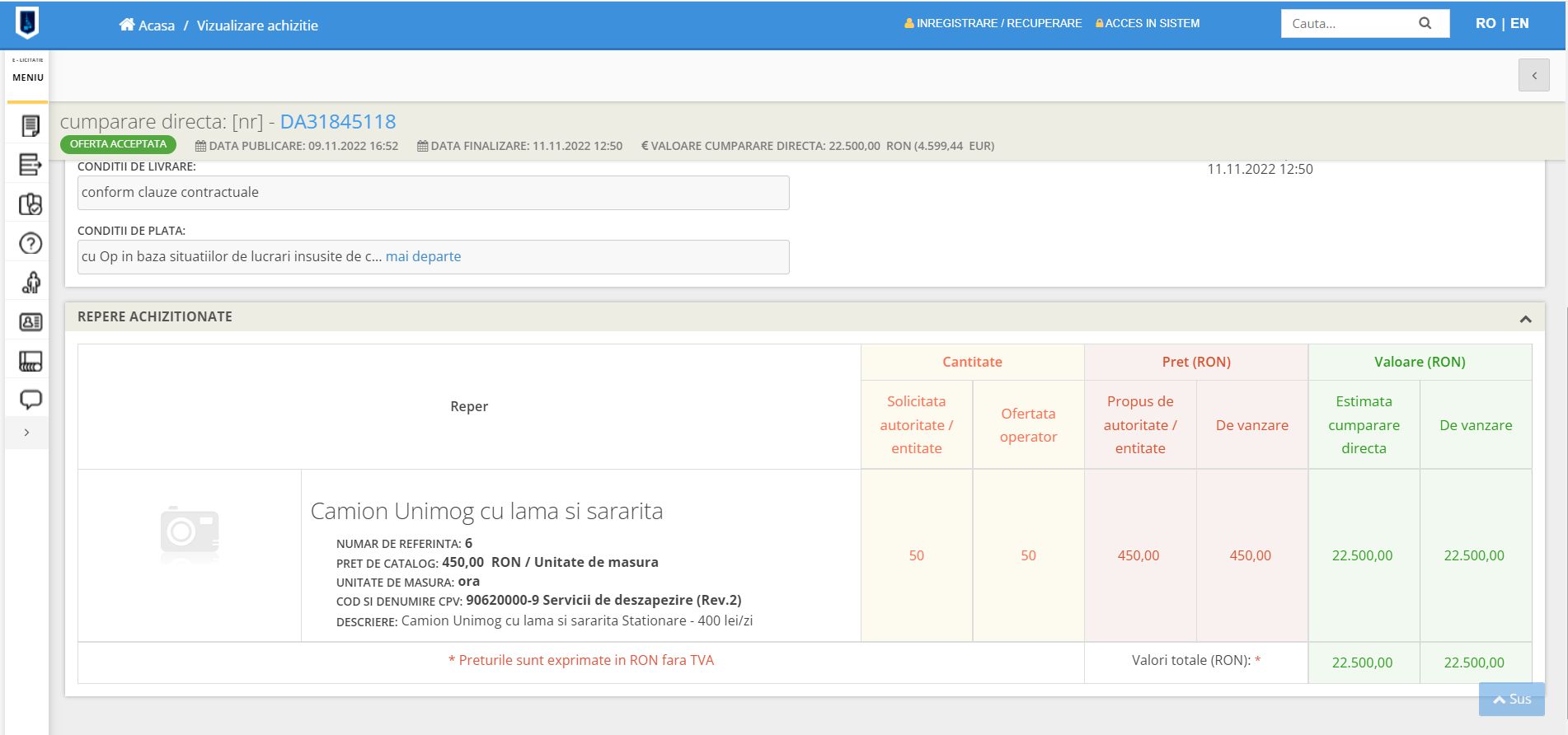Click the Sus back-to-top button

pos(1511,699)
